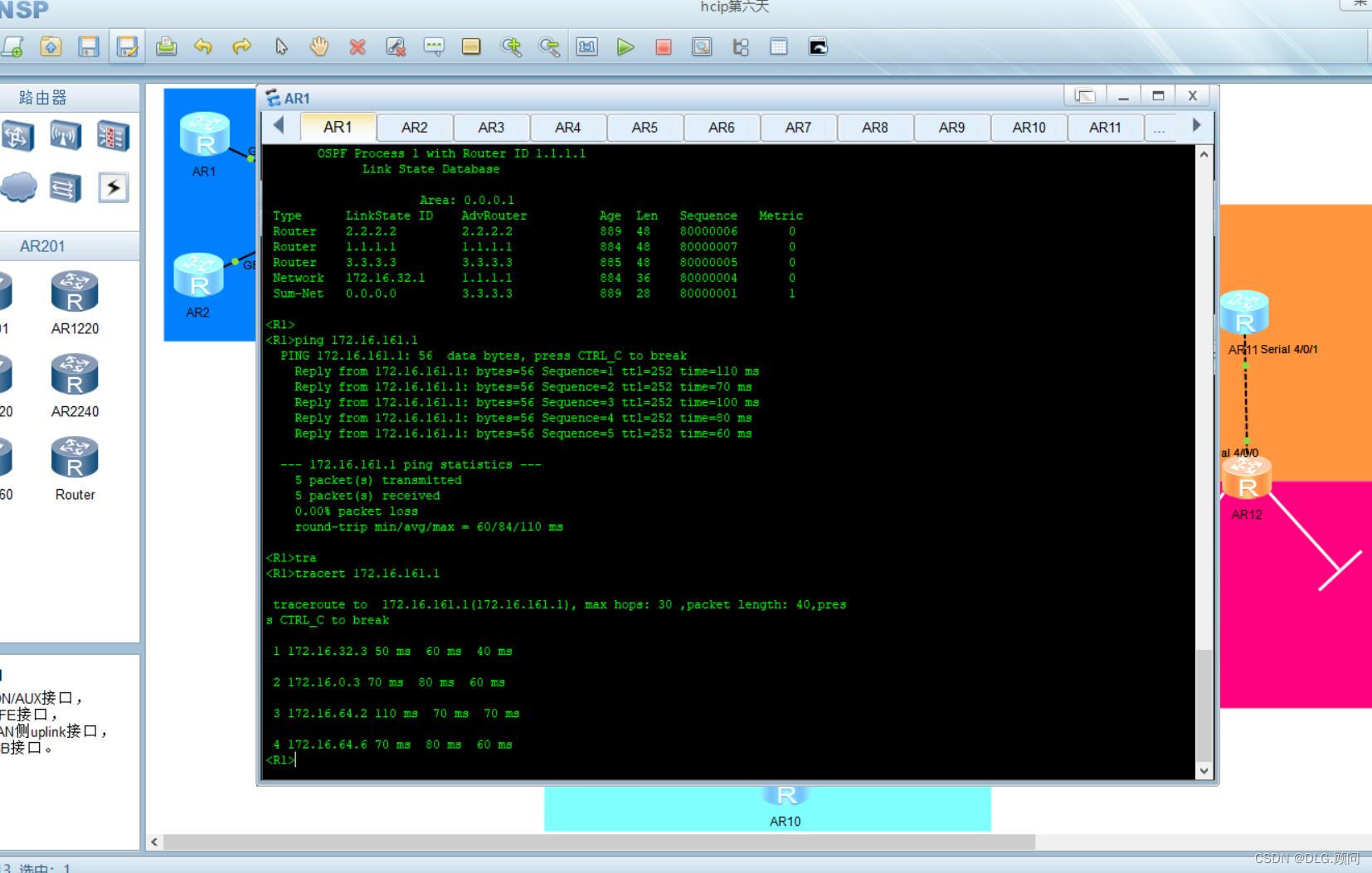Image resolution: width=1372 pixels, height=873 pixels.
Task: Open the AR3 terminal tab
Action: click(x=491, y=128)
